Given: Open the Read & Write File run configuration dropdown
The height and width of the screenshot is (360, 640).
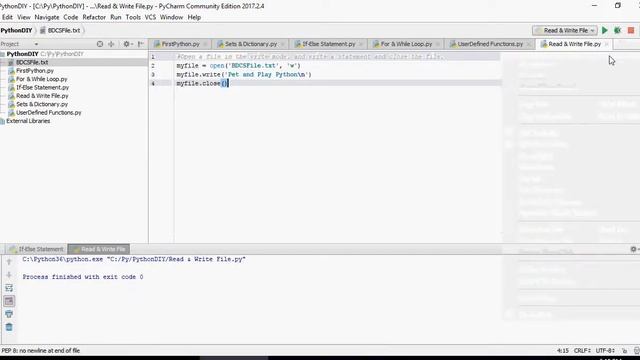Looking at the screenshot, I should pyautogui.click(x=565, y=31).
